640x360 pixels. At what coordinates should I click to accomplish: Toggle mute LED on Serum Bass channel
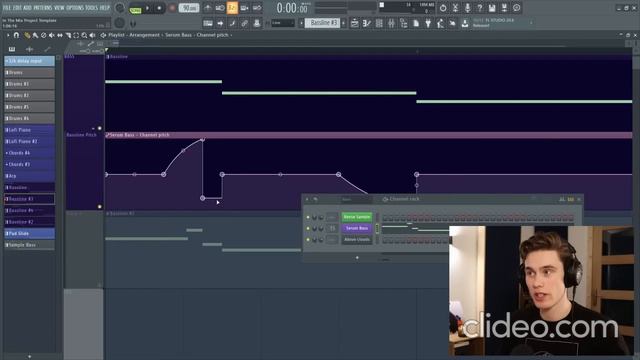point(308,229)
